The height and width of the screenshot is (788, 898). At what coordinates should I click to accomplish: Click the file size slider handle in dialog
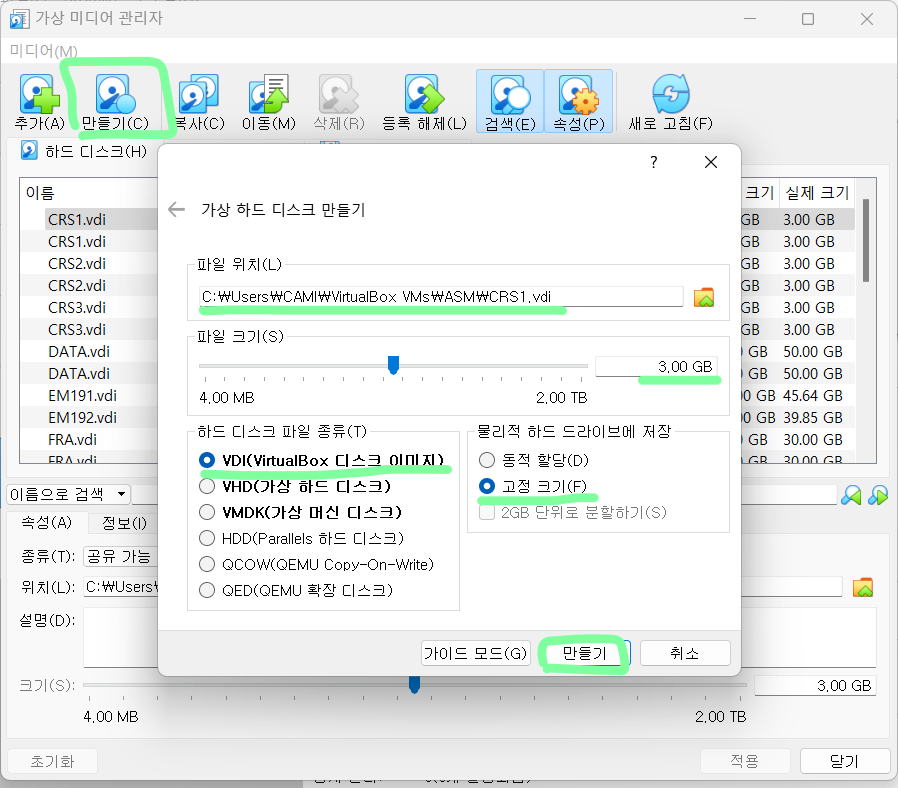[393, 365]
